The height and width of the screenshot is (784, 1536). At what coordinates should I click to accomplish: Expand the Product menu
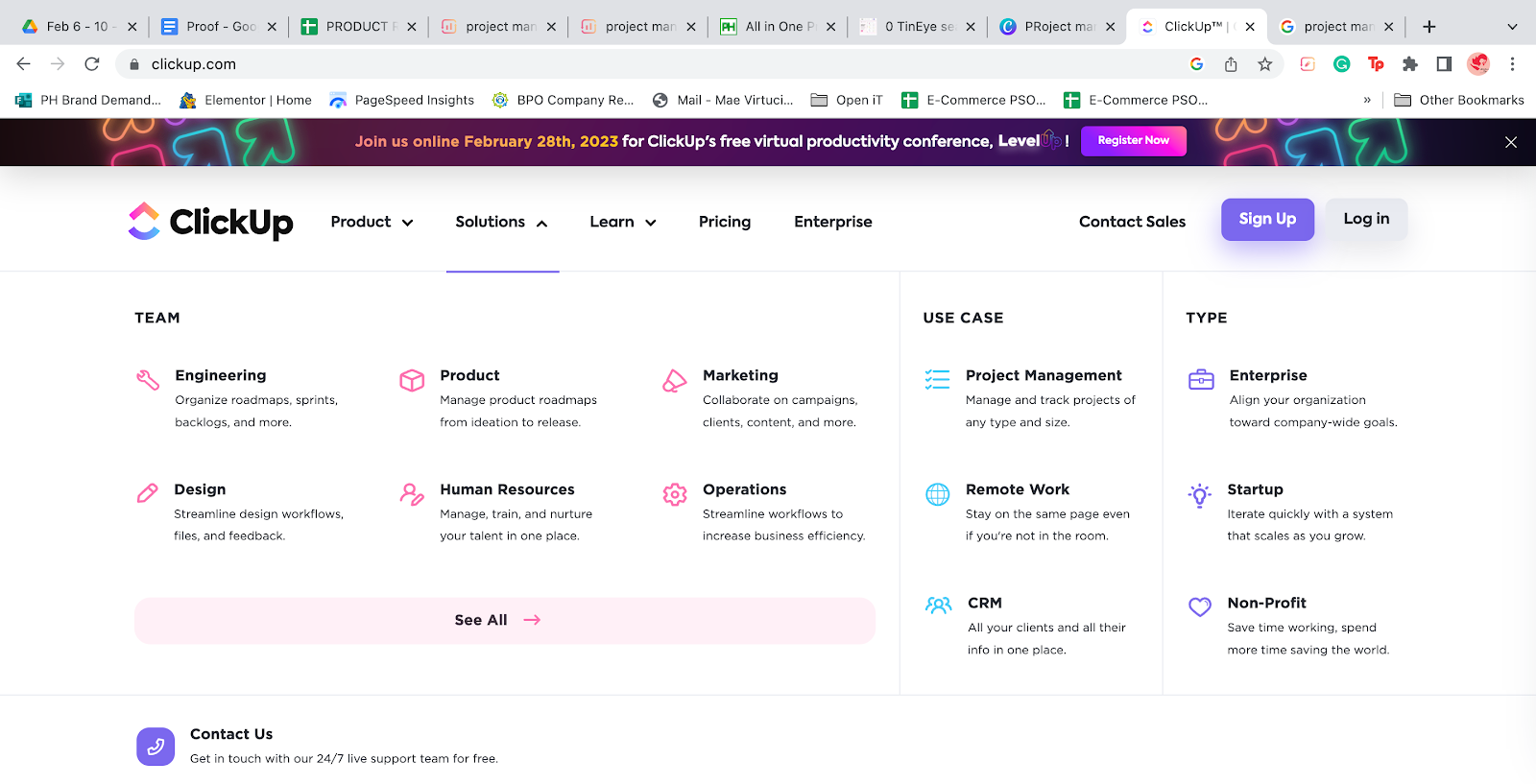(x=372, y=222)
